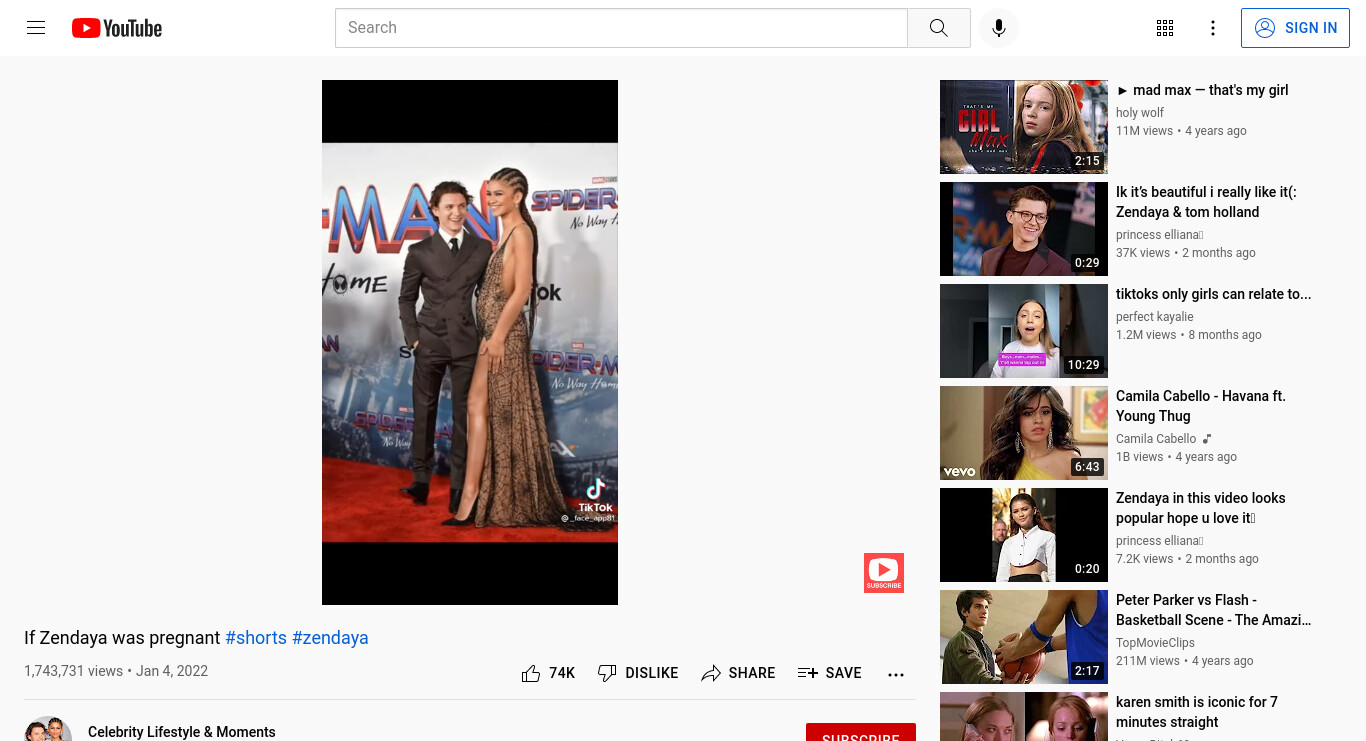Open 'Ik it's beautiful i really like it' title
Screen dimensions: 1366x741
tap(1206, 202)
